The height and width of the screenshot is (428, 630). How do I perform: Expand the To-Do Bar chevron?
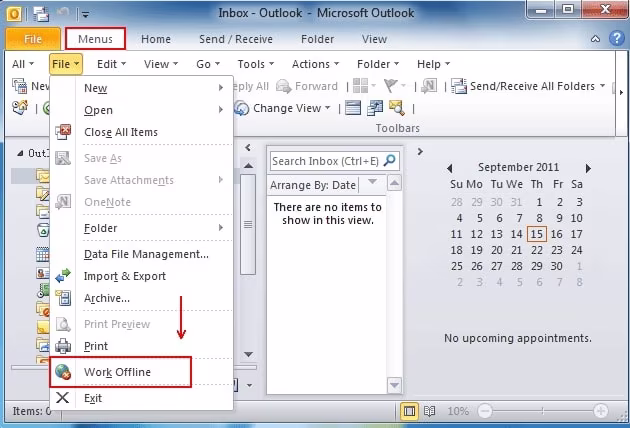(420, 152)
